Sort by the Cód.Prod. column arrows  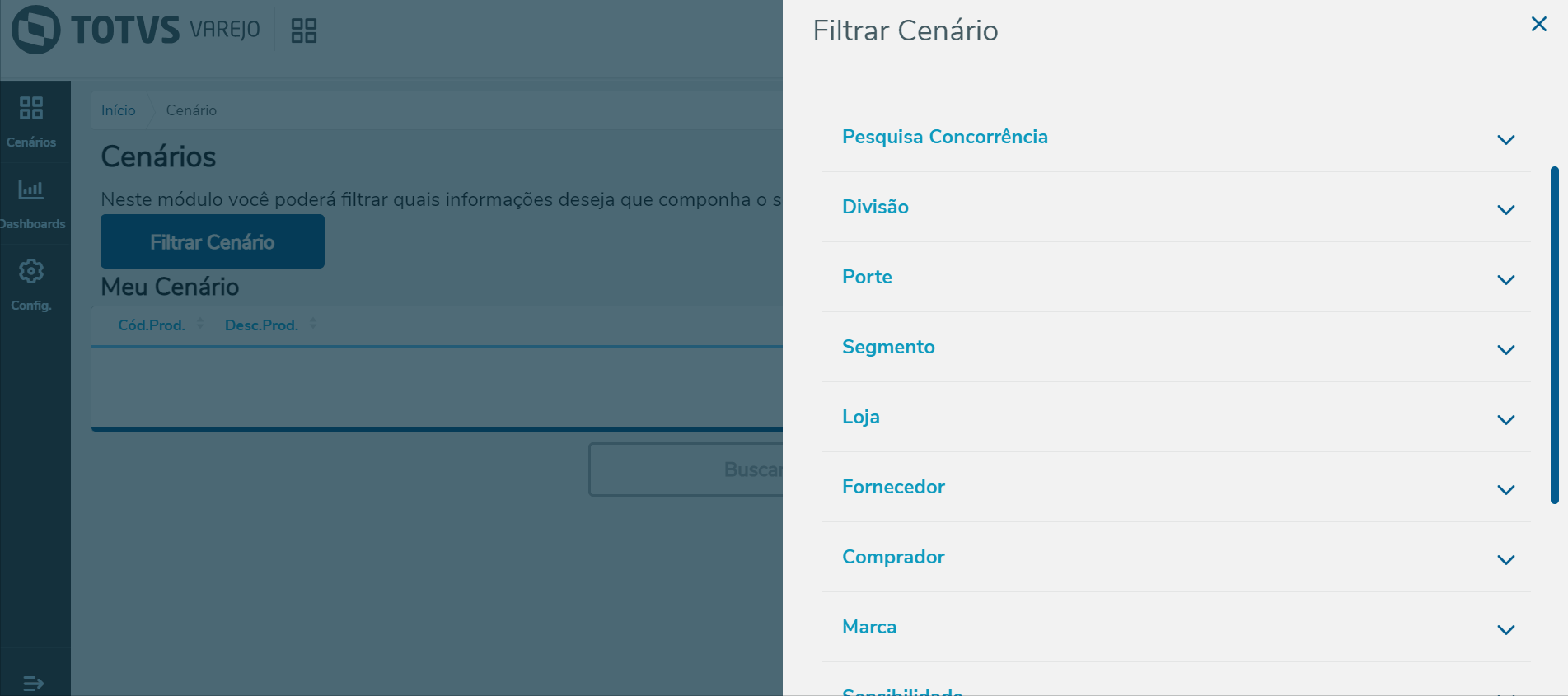point(200,325)
